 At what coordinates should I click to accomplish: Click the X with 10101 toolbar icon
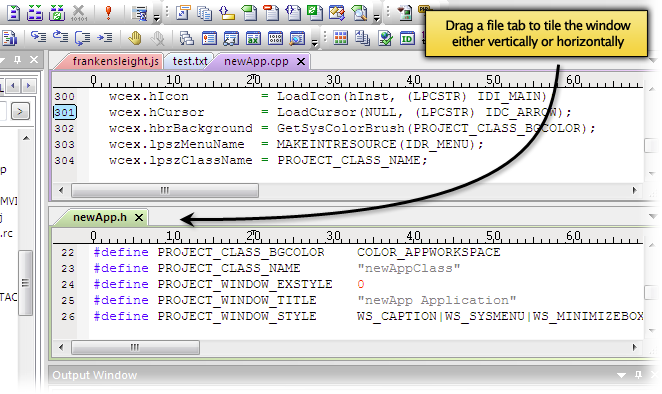click(79, 13)
